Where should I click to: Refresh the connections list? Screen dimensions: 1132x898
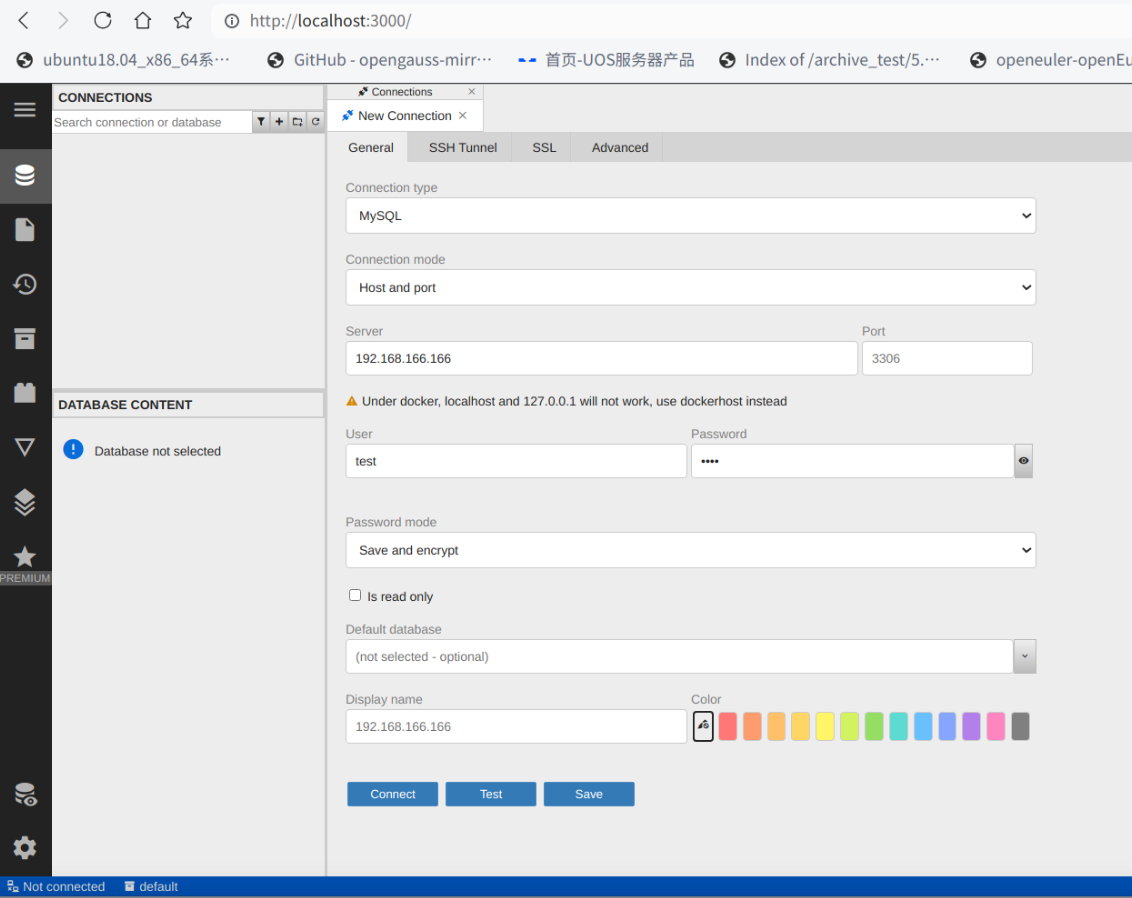point(315,122)
